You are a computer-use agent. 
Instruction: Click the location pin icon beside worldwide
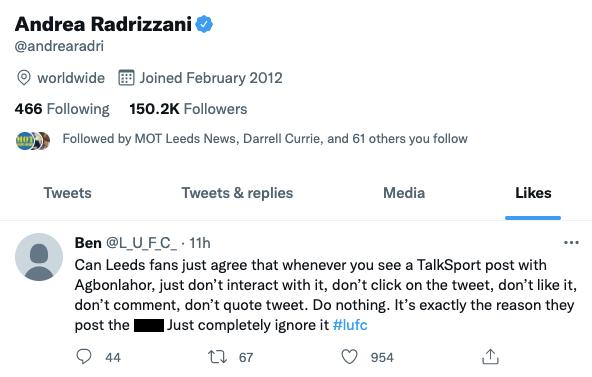click(23, 78)
